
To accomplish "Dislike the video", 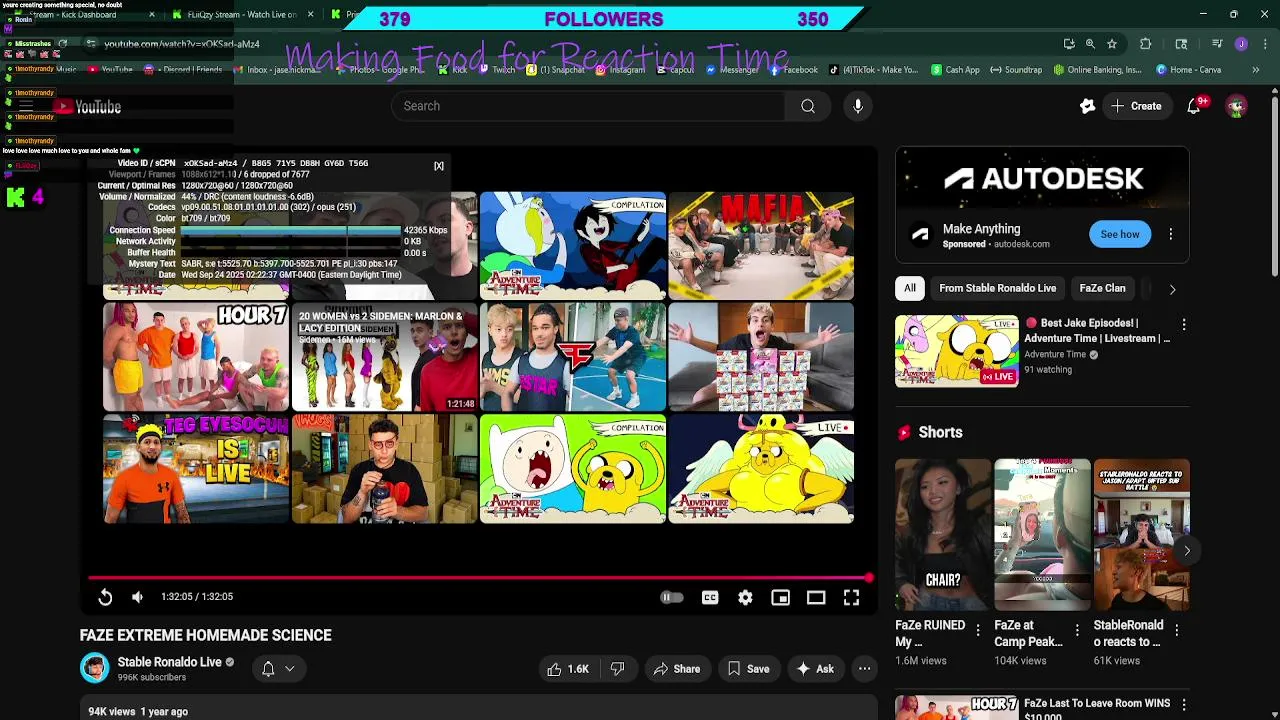I will (x=617, y=669).
